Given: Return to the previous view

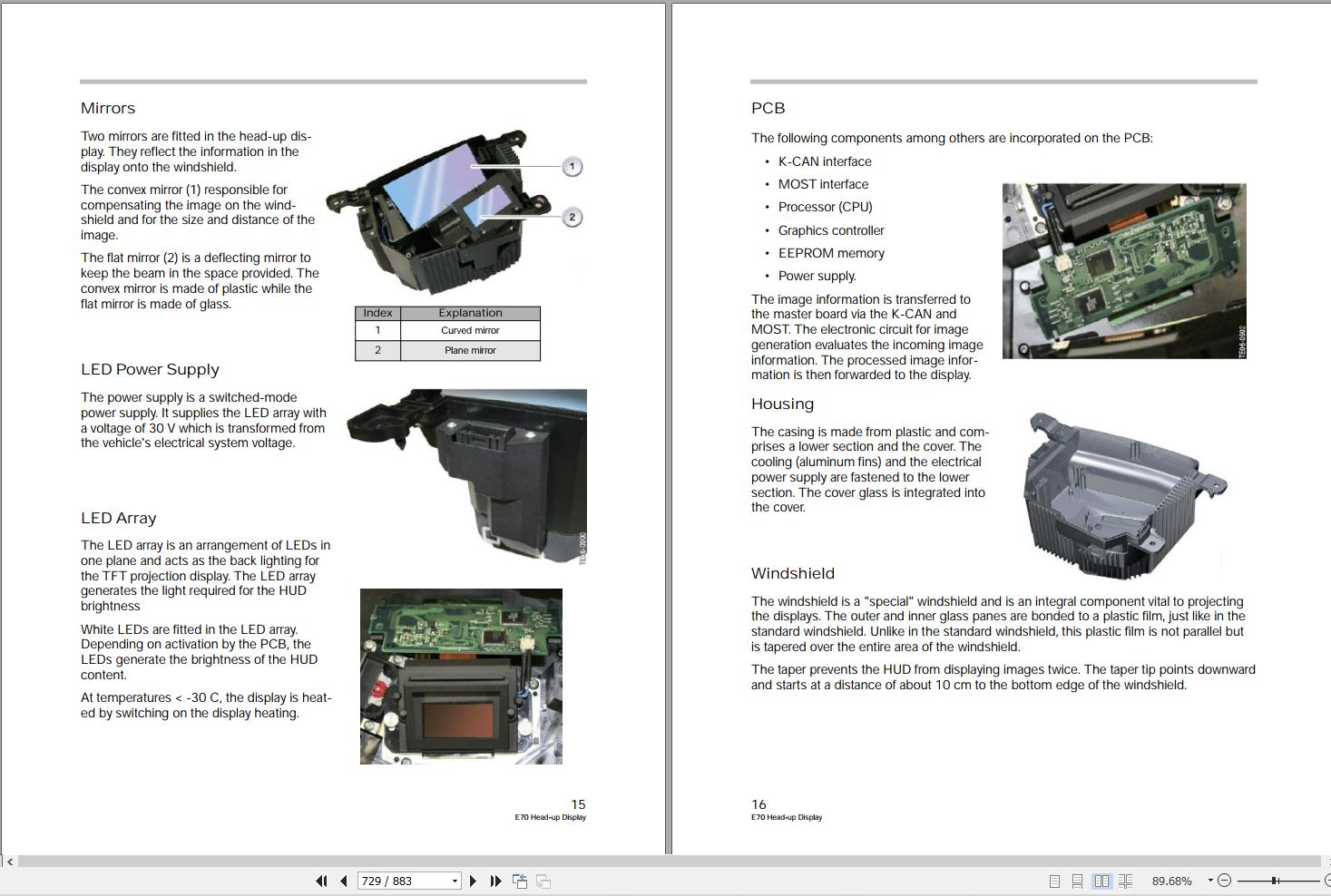Looking at the screenshot, I should (x=519, y=881).
